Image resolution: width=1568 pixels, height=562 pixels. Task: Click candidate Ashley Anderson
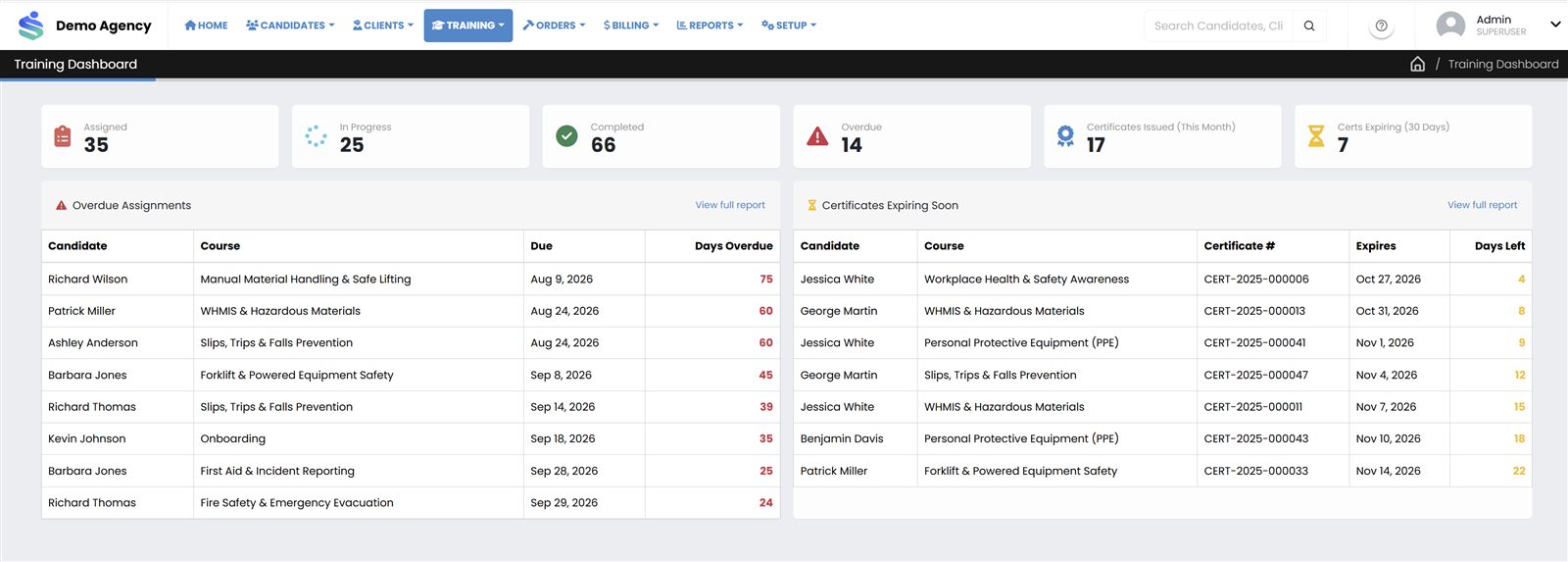point(93,343)
